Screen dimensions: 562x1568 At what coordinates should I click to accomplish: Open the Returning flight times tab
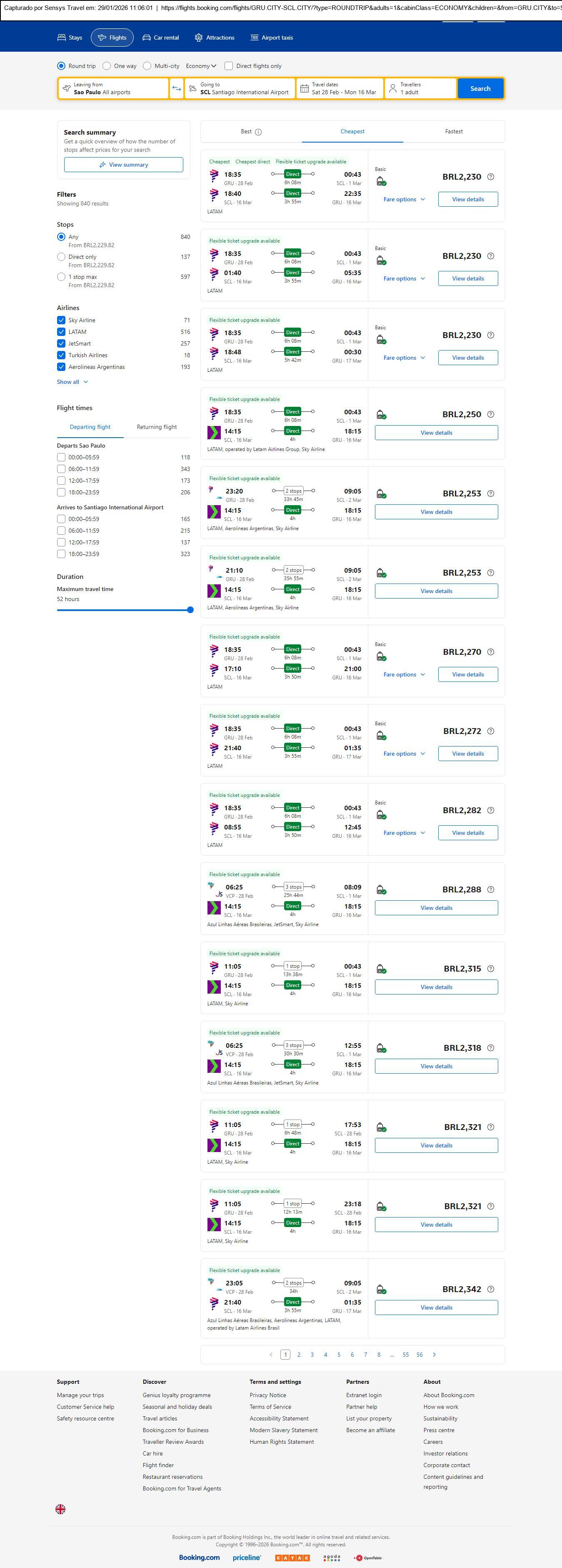click(156, 427)
